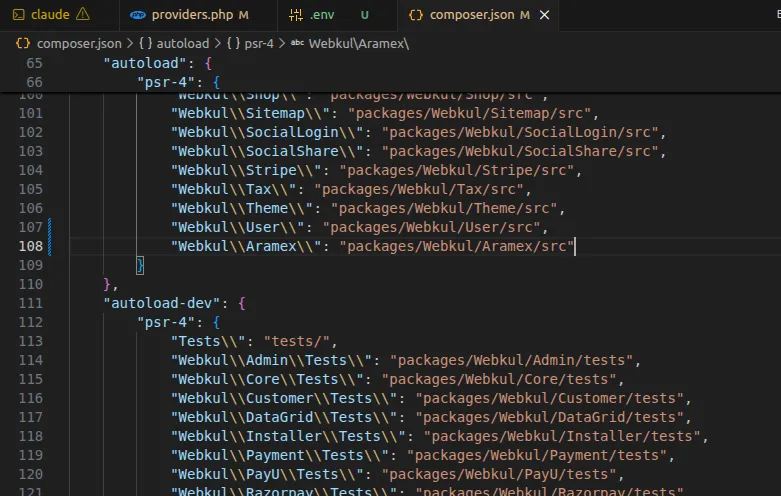Click the "autoload-dev" key
781x496 pixels.
162,303
